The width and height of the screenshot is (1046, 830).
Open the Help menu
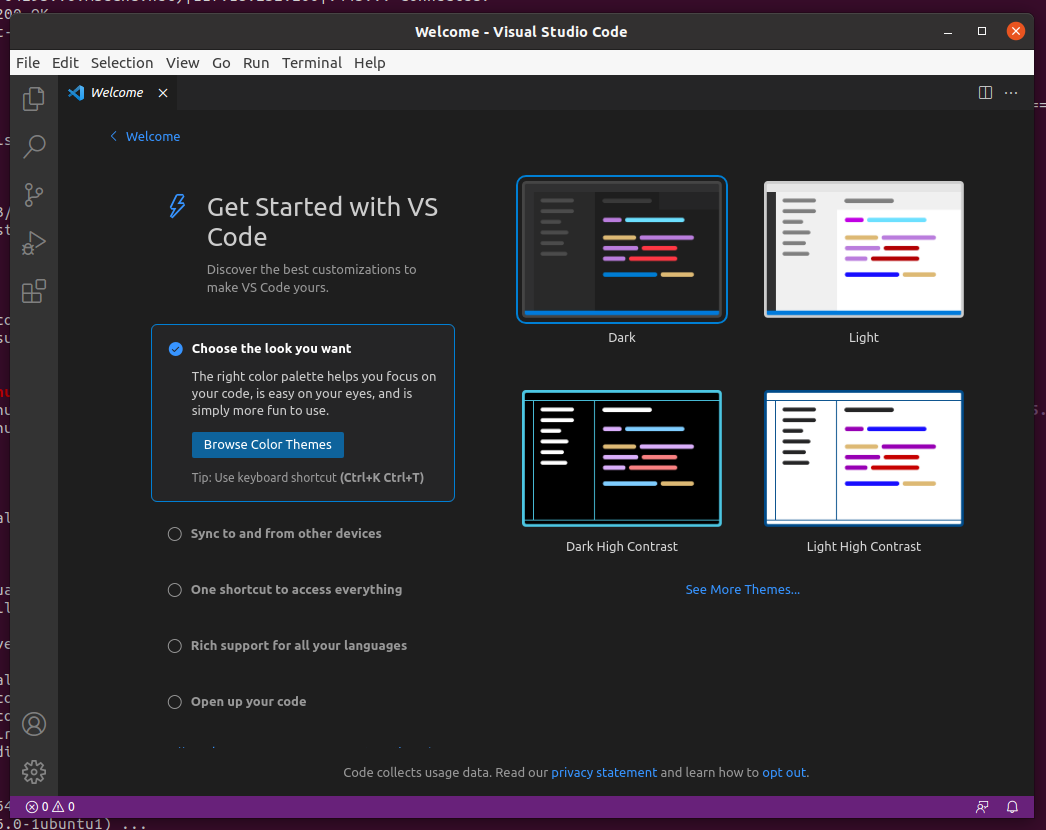coord(370,63)
